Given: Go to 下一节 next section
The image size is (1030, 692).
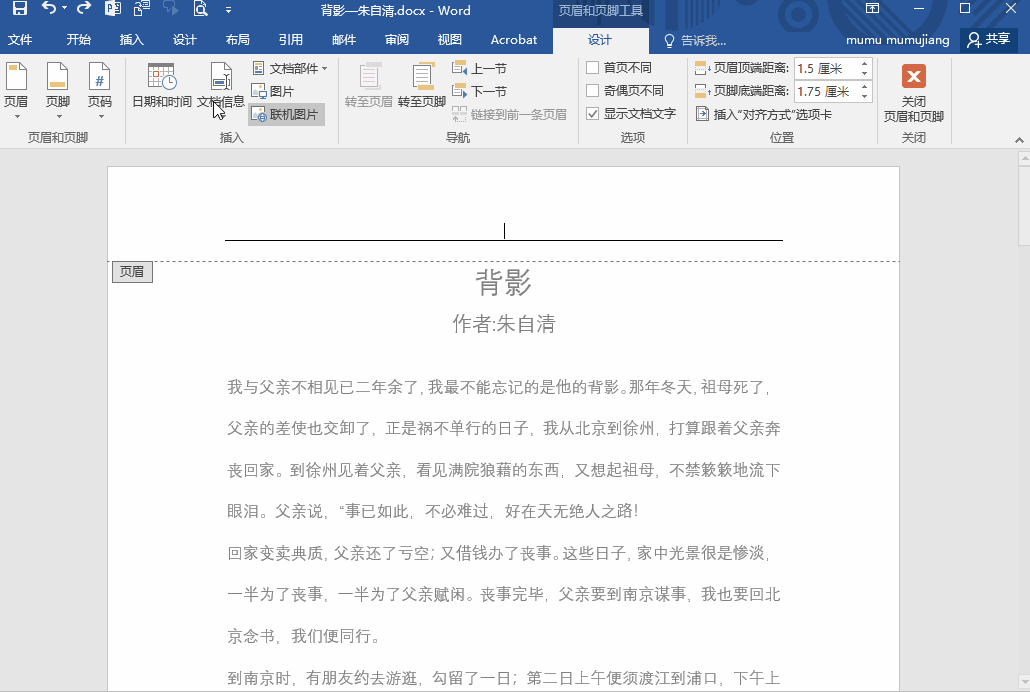Looking at the screenshot, I should click(x=480, y=91).
